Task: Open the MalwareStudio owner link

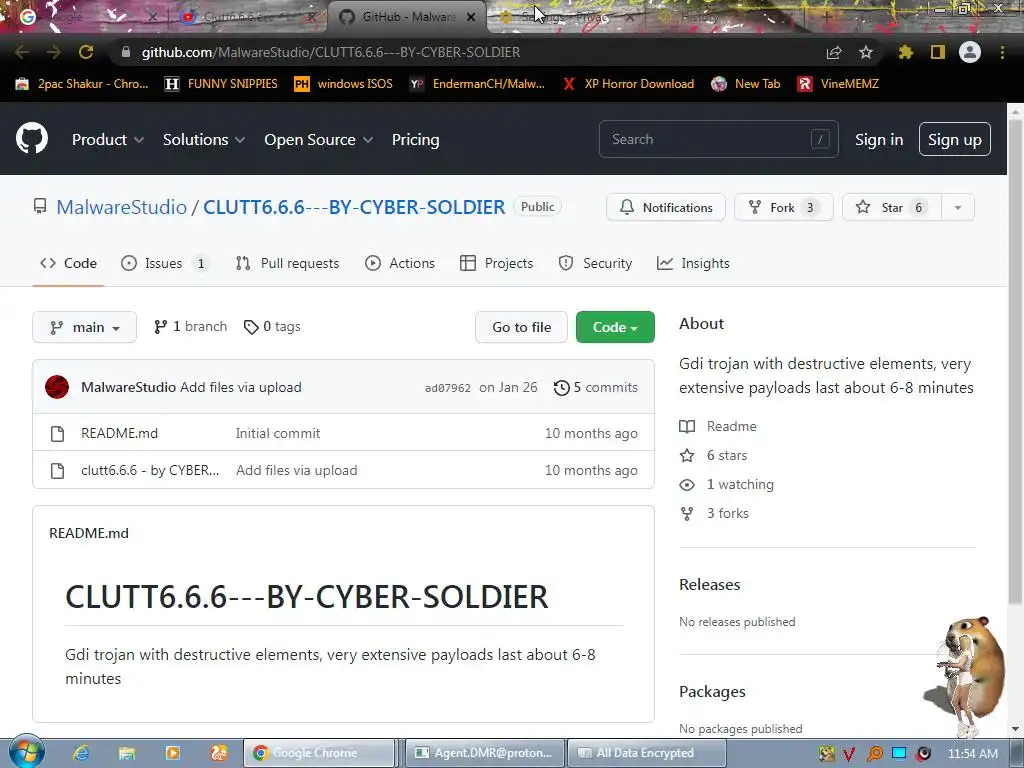Action: tap(121, 207)
